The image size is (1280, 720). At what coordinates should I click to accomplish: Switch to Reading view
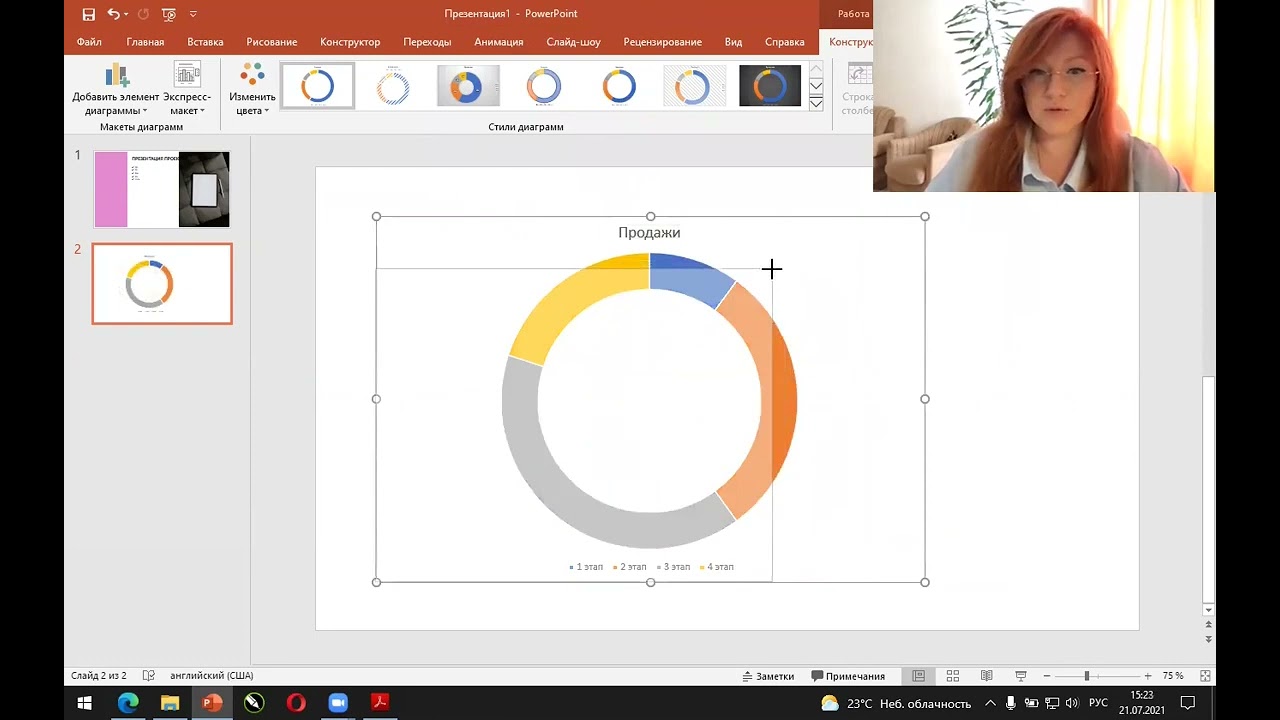tap(986, 676)
